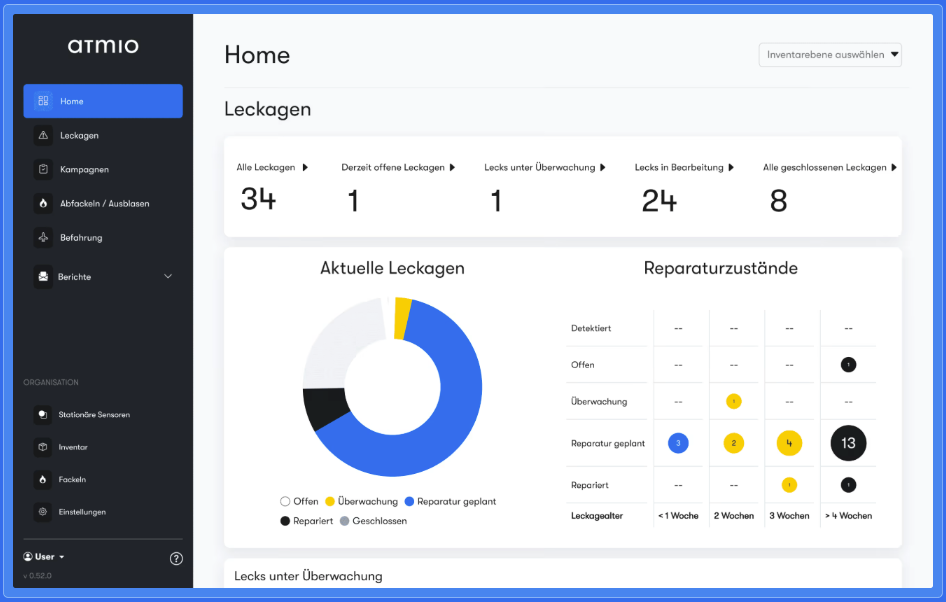Open the Einstellungen gear icon
This screenshot has width=946, height=602.
click(x=42, y=512)
